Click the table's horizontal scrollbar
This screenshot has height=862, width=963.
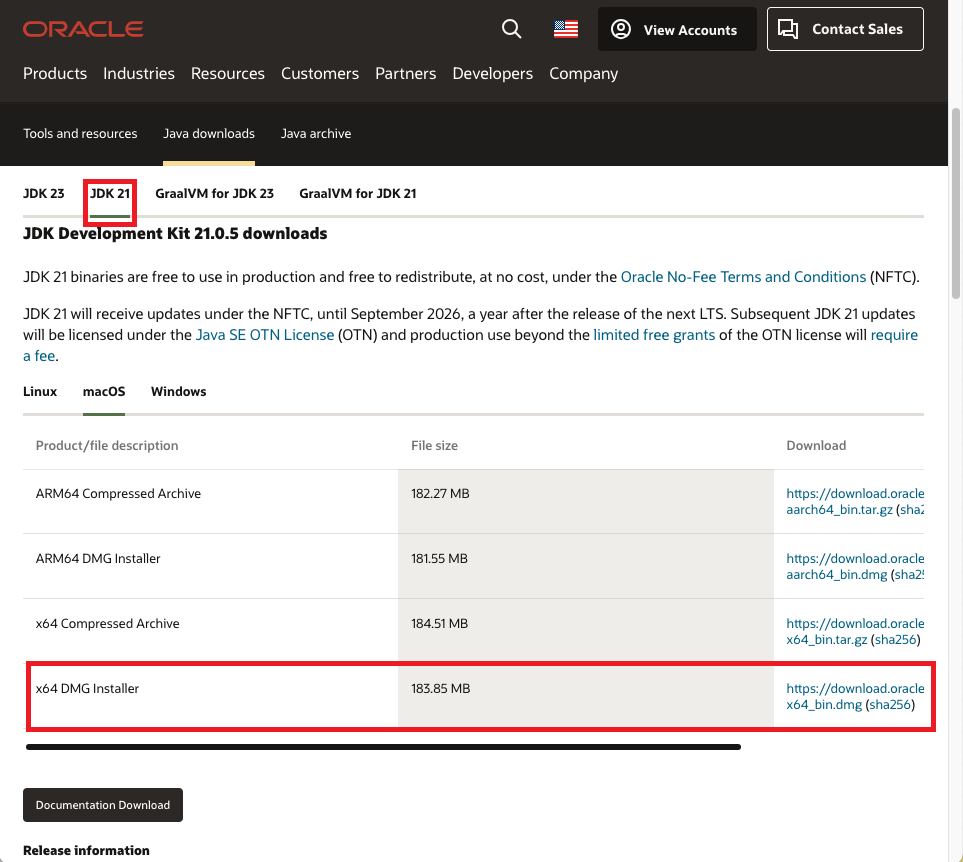pyautogui.click(x=383, y=747)
